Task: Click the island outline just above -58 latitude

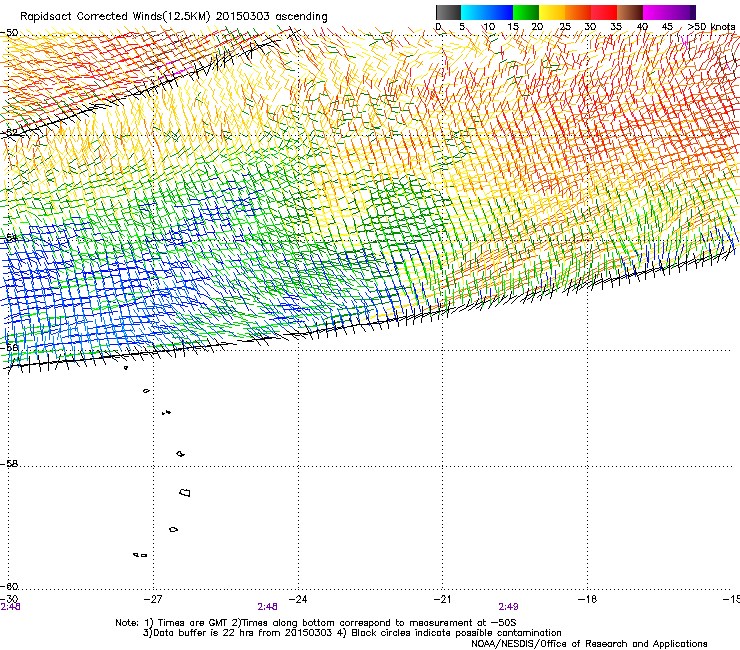Action: (181, 454)
